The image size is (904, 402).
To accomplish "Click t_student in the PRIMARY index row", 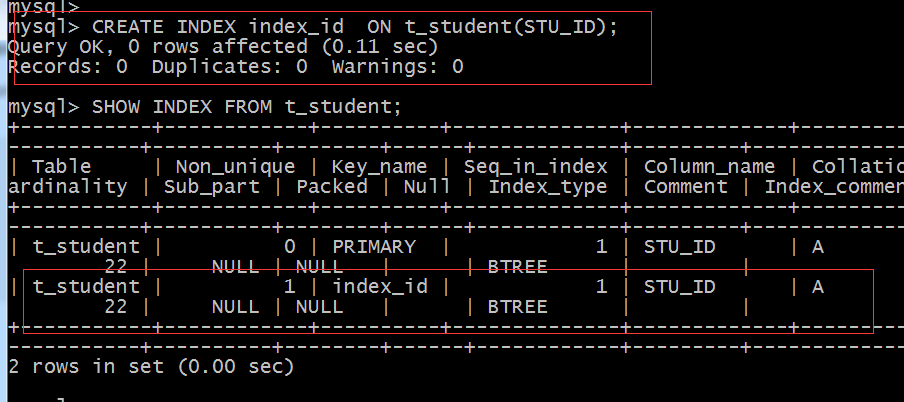I will [x=85, y=246].
